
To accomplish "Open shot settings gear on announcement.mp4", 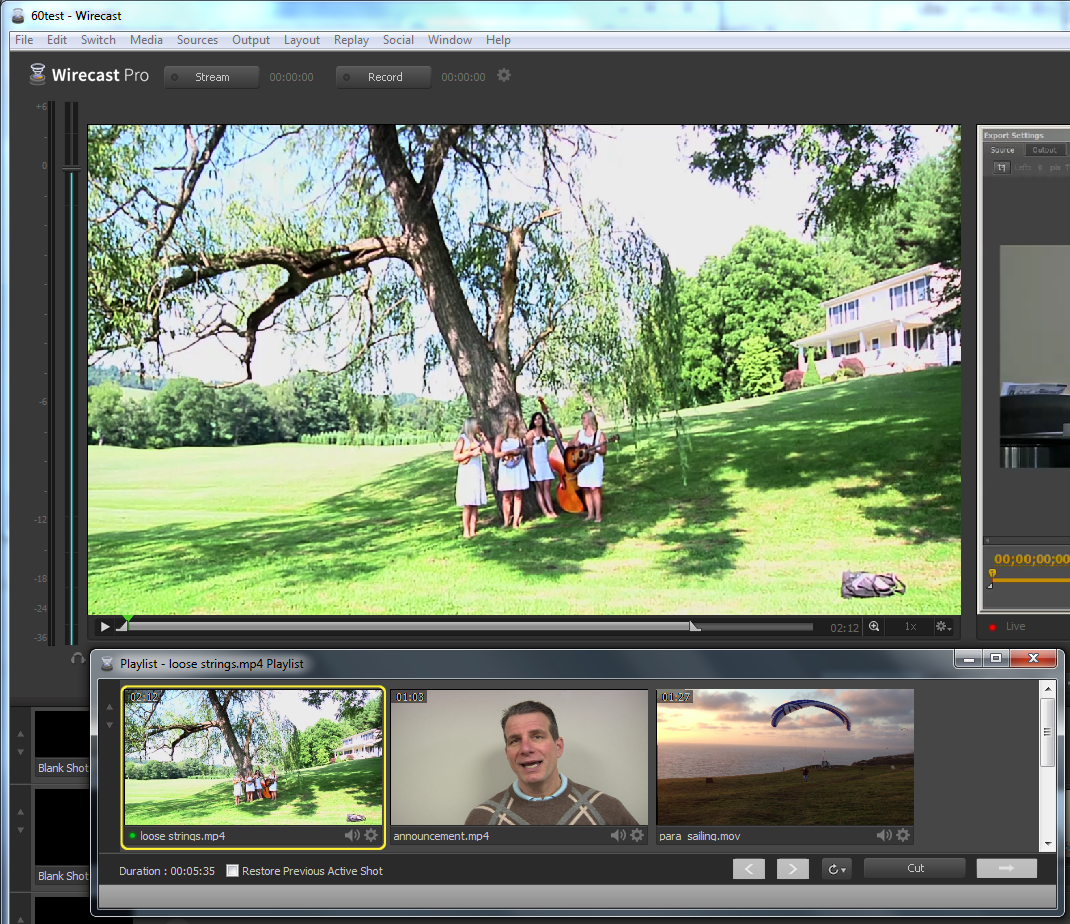I will point(637,835).
